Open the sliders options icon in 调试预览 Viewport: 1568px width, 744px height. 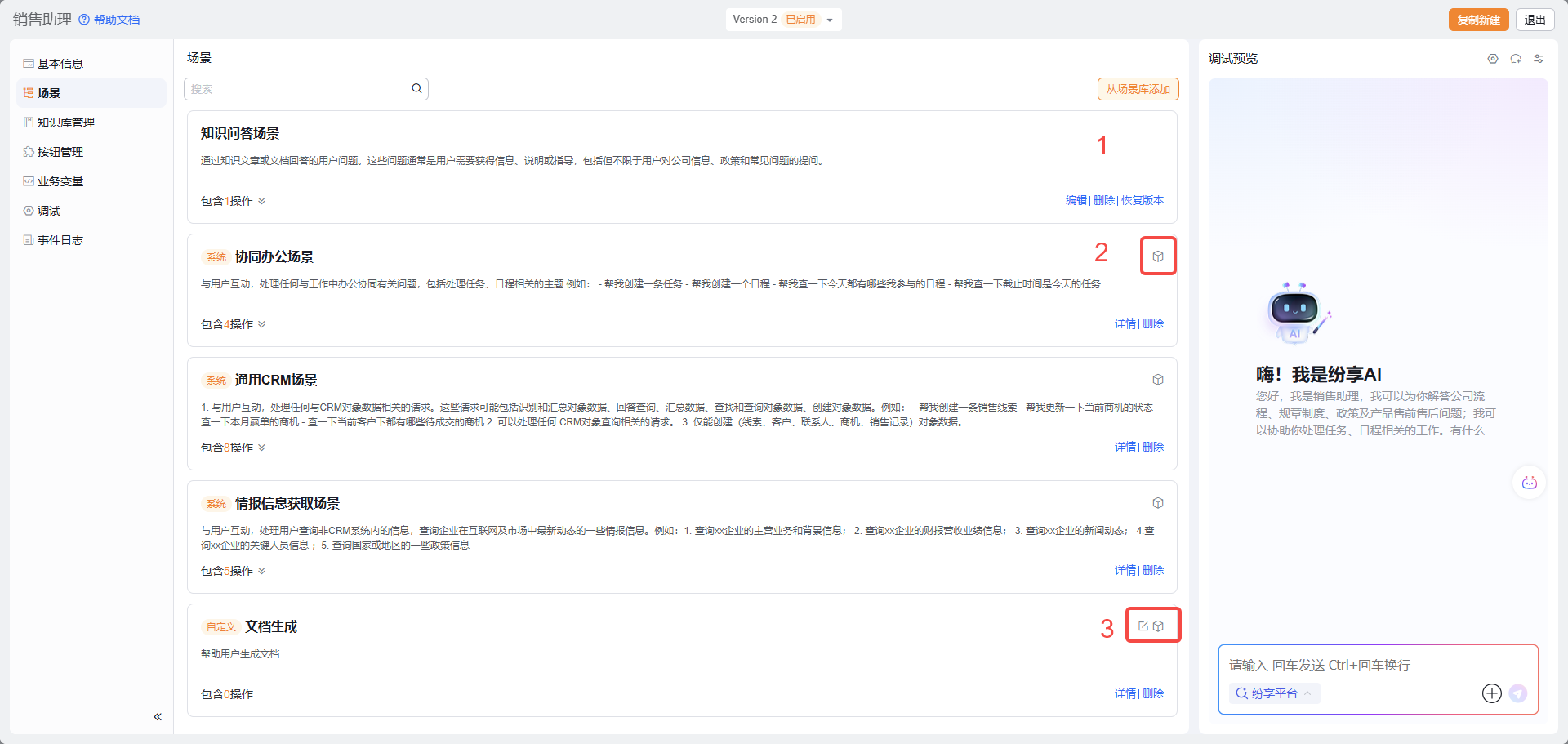point(1539,59)
